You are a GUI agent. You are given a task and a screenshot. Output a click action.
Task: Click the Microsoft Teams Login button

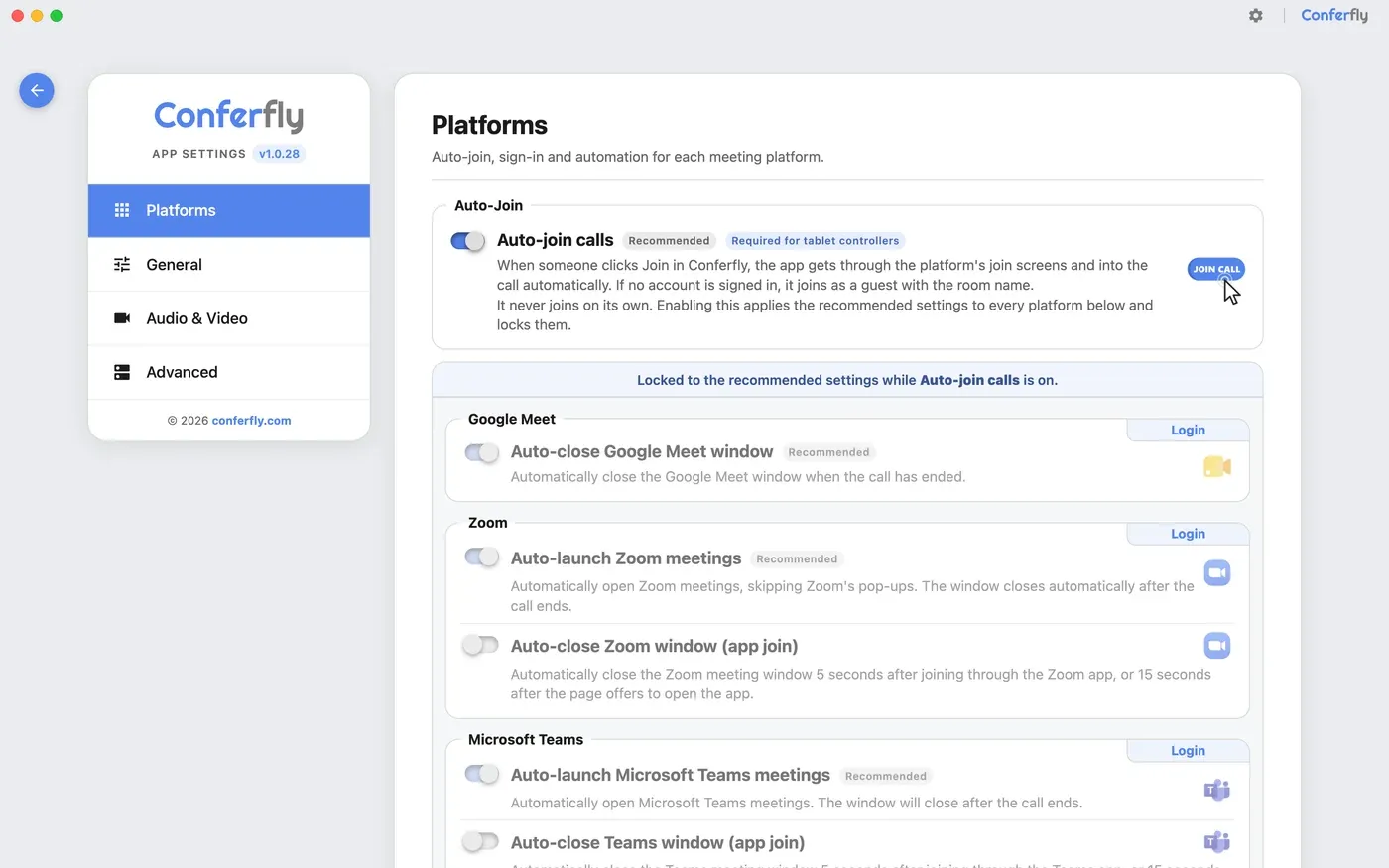point(1188,751)
